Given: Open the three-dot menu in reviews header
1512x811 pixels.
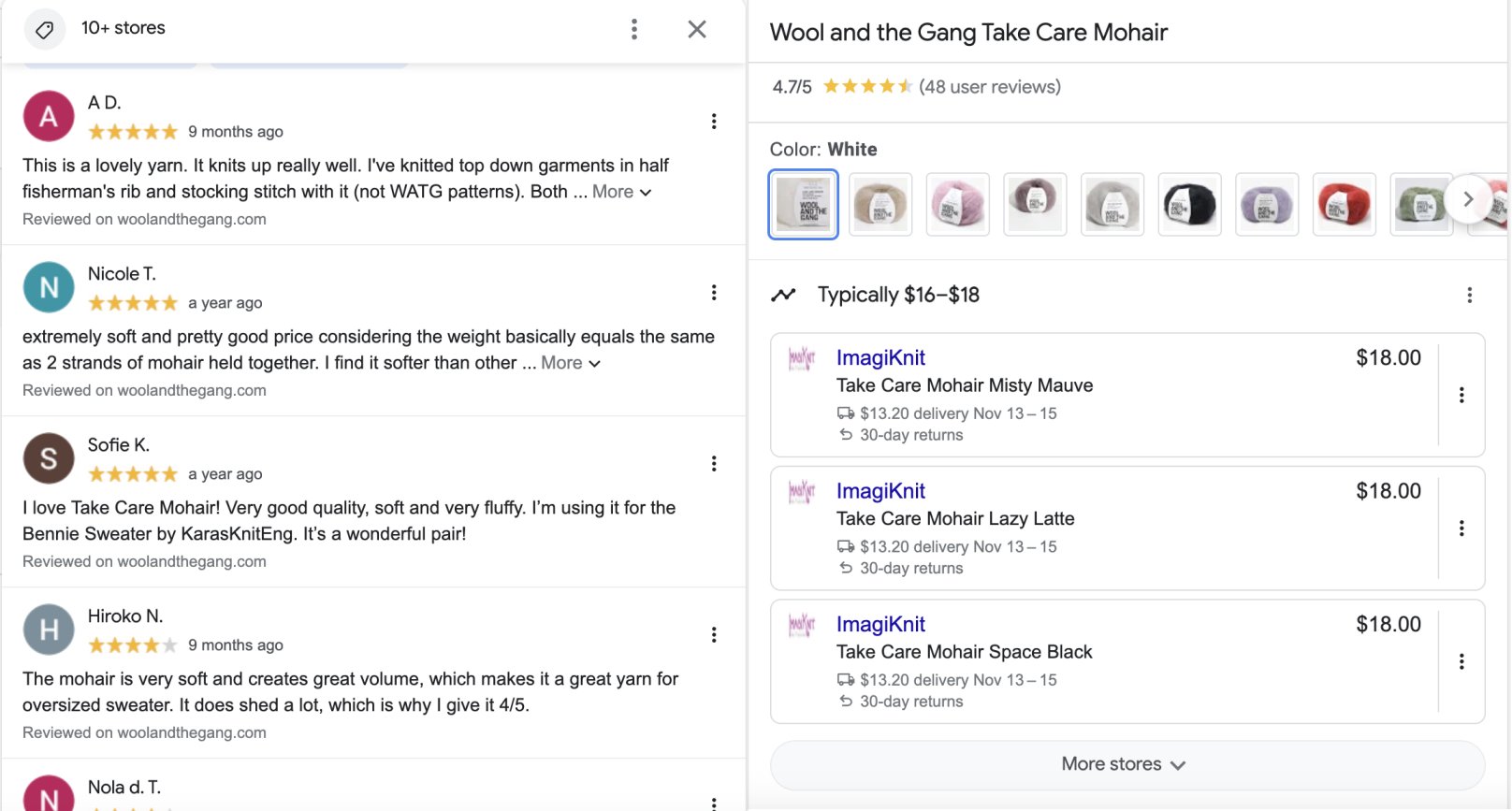Looking at the screenshot, I should click(x=634, y=29).
